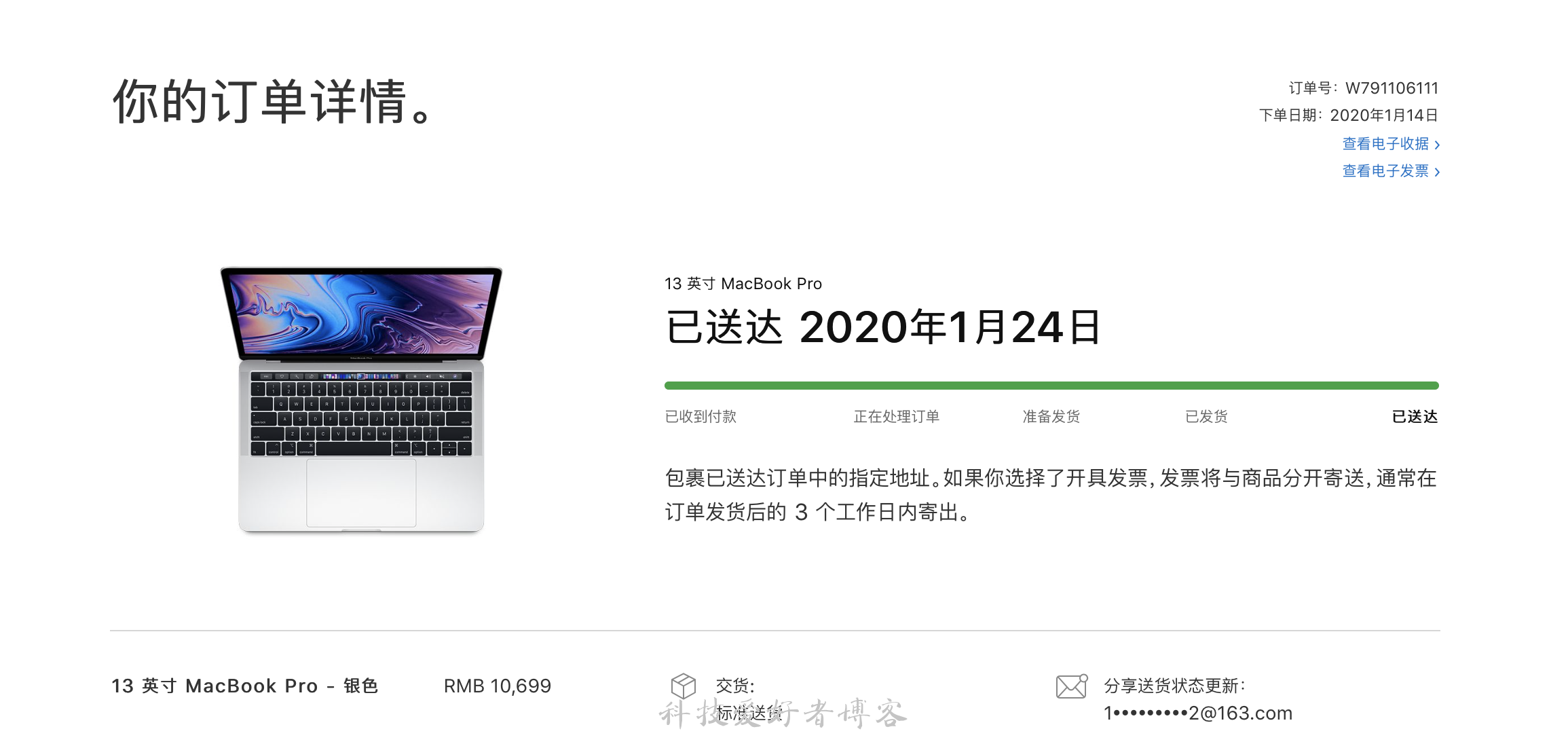
Task: Click the 13 英寸 MacBook Pro title
Action: (743, 284)
